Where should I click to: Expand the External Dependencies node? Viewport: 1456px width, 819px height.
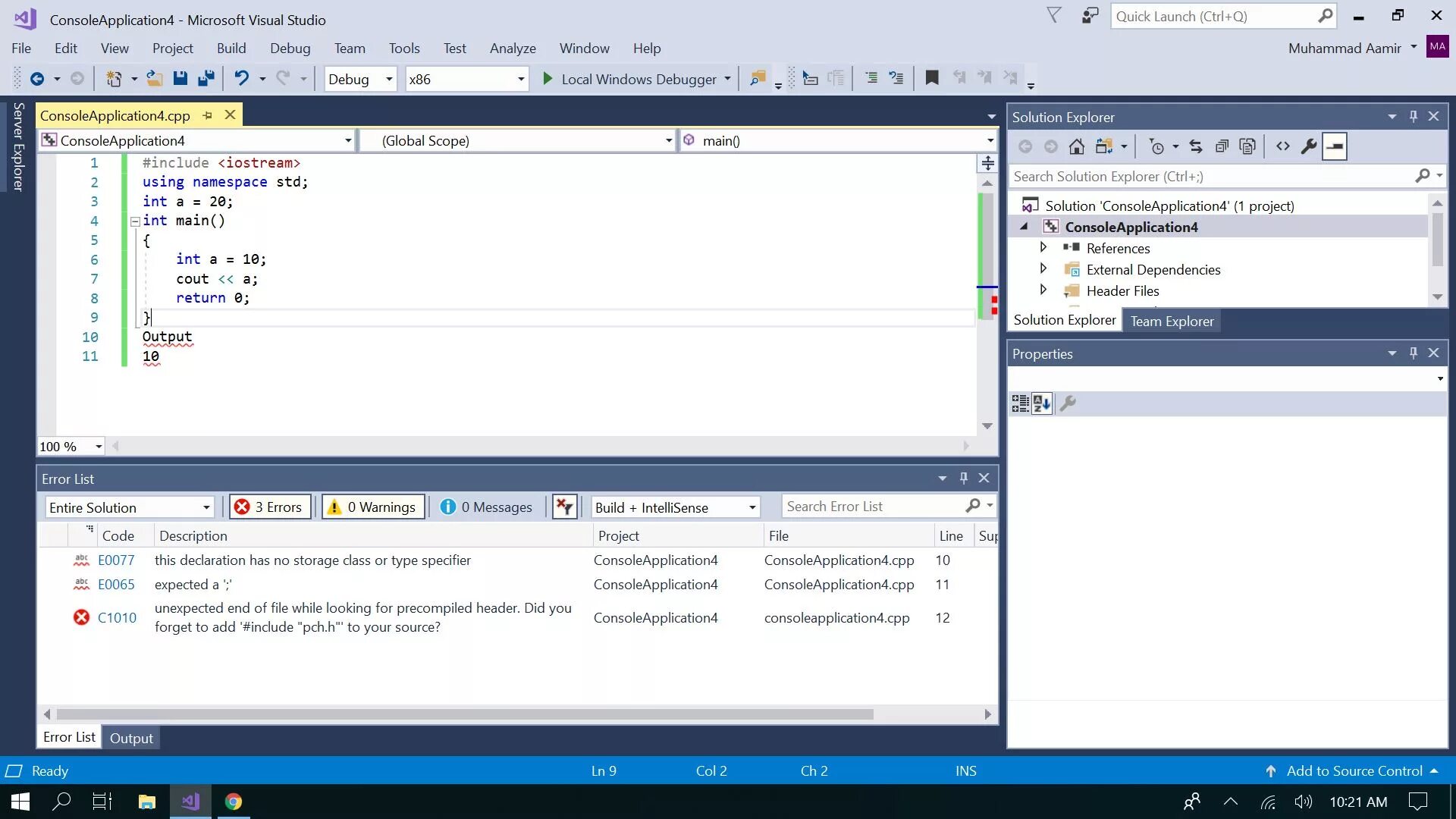[x=1043, y=268]
